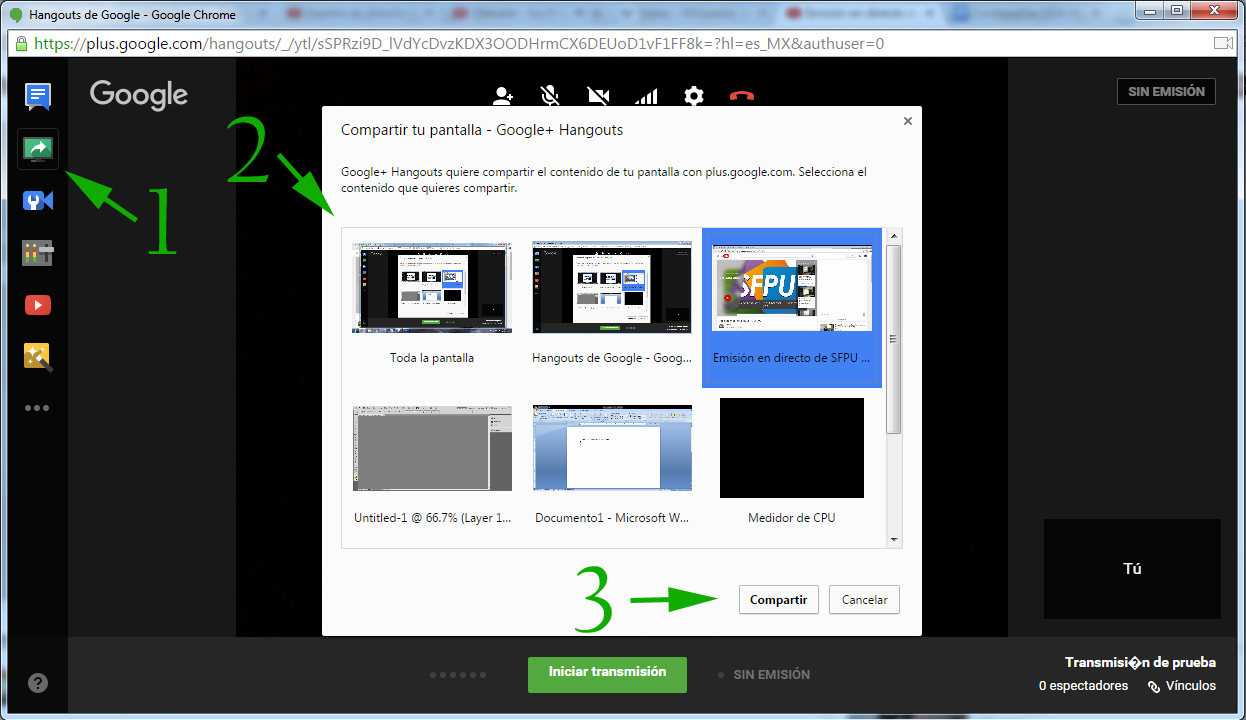
Task: Click the Chrome address bar URL
Action: point(459,44)
